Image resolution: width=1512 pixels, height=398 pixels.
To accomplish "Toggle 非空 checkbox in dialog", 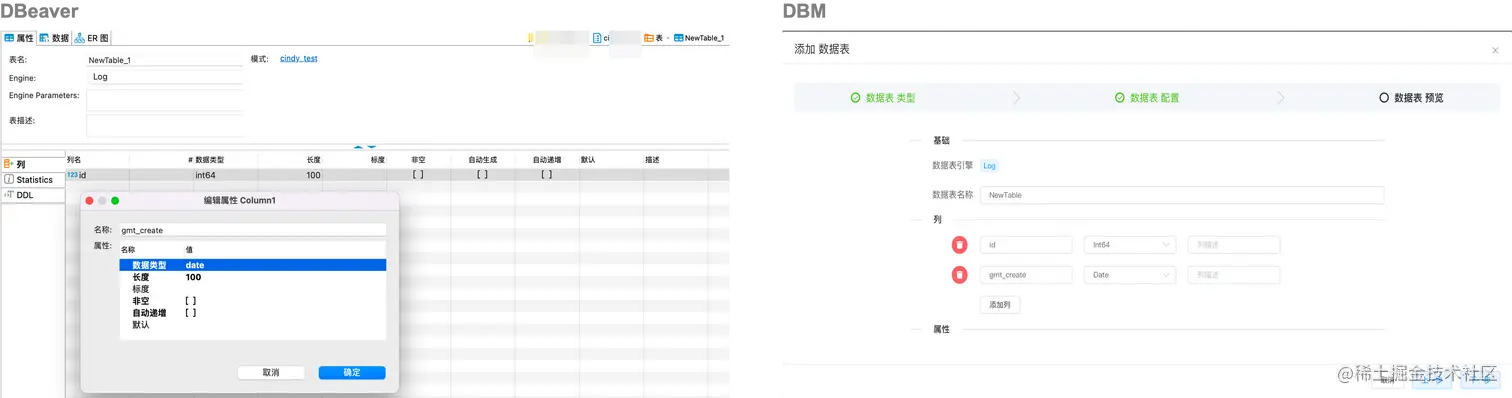I will pos(191,301).
